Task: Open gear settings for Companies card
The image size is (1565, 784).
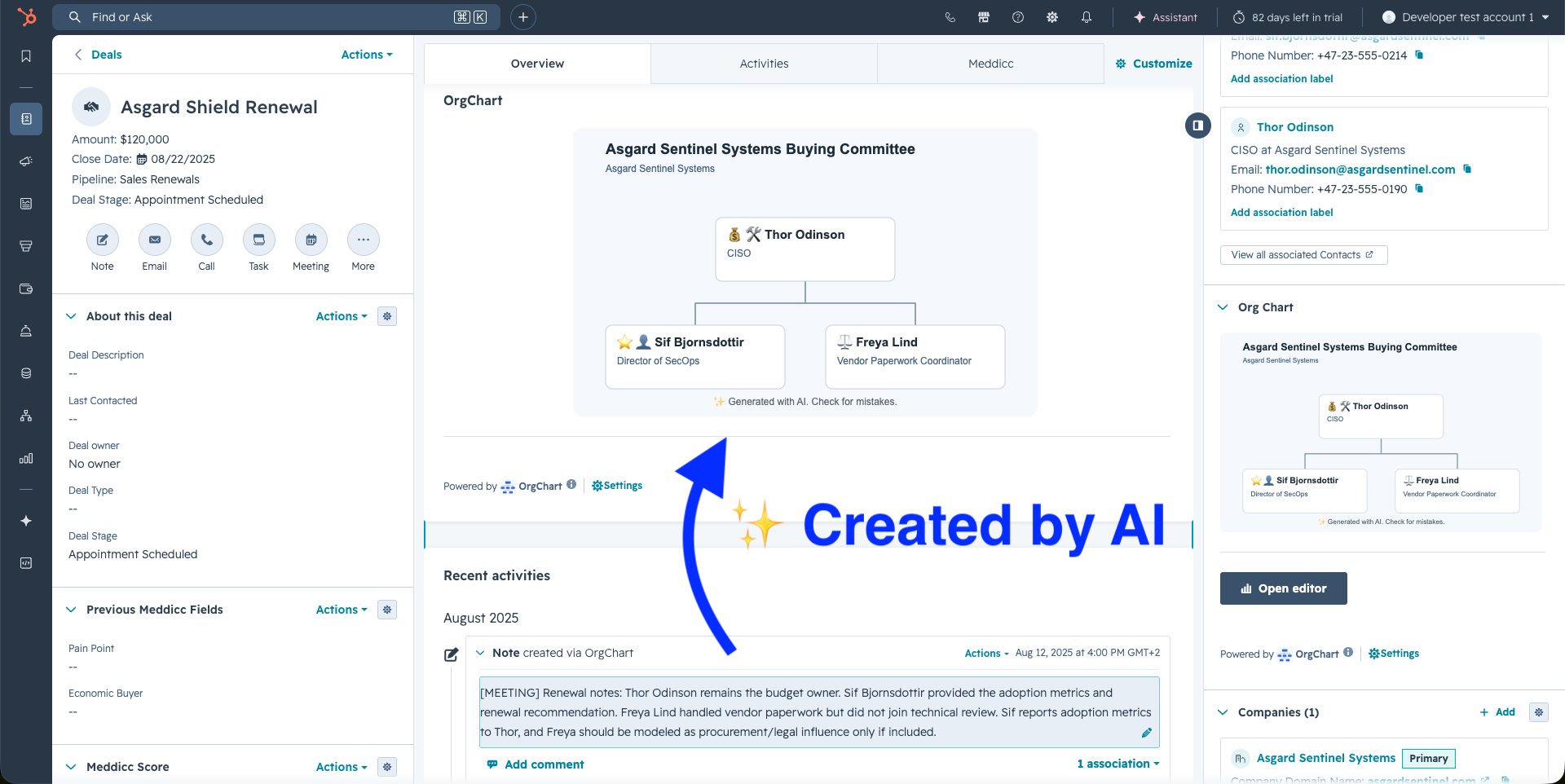Action: [1539, 712]
